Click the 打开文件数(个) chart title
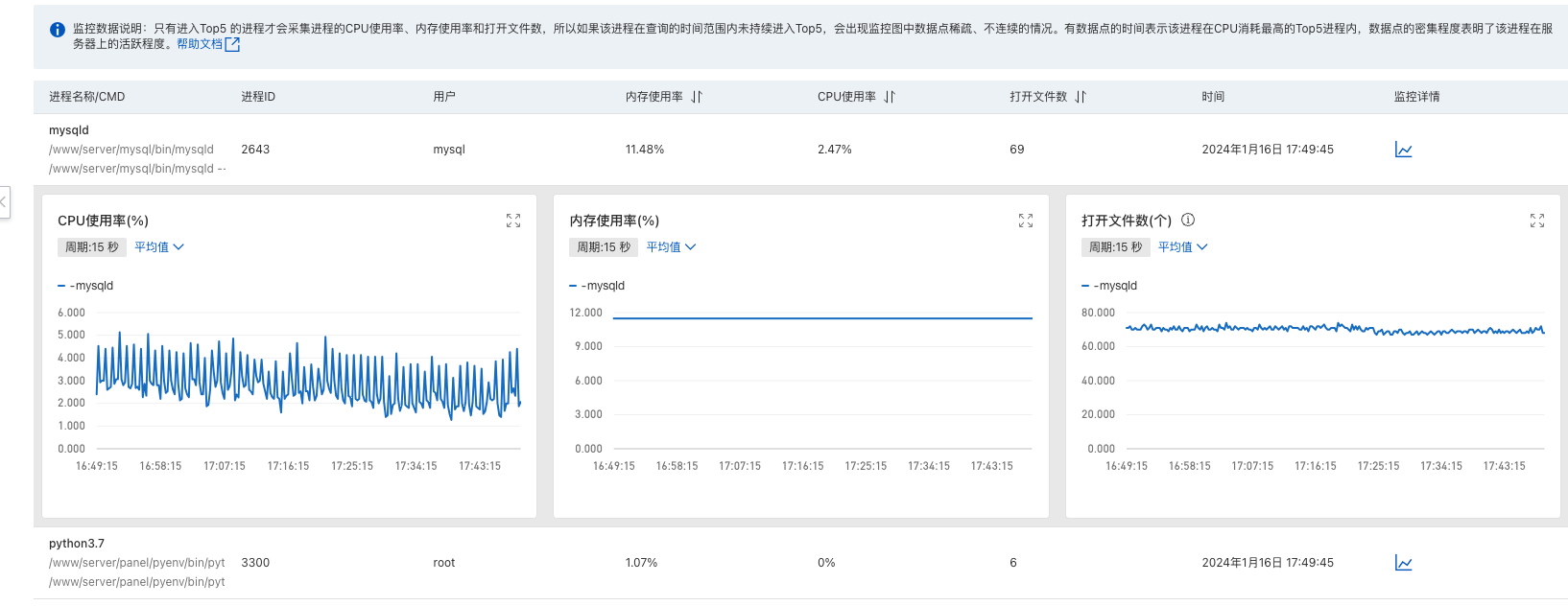Viewport: 1568px width, 606px height. (x=1127, y=221)
